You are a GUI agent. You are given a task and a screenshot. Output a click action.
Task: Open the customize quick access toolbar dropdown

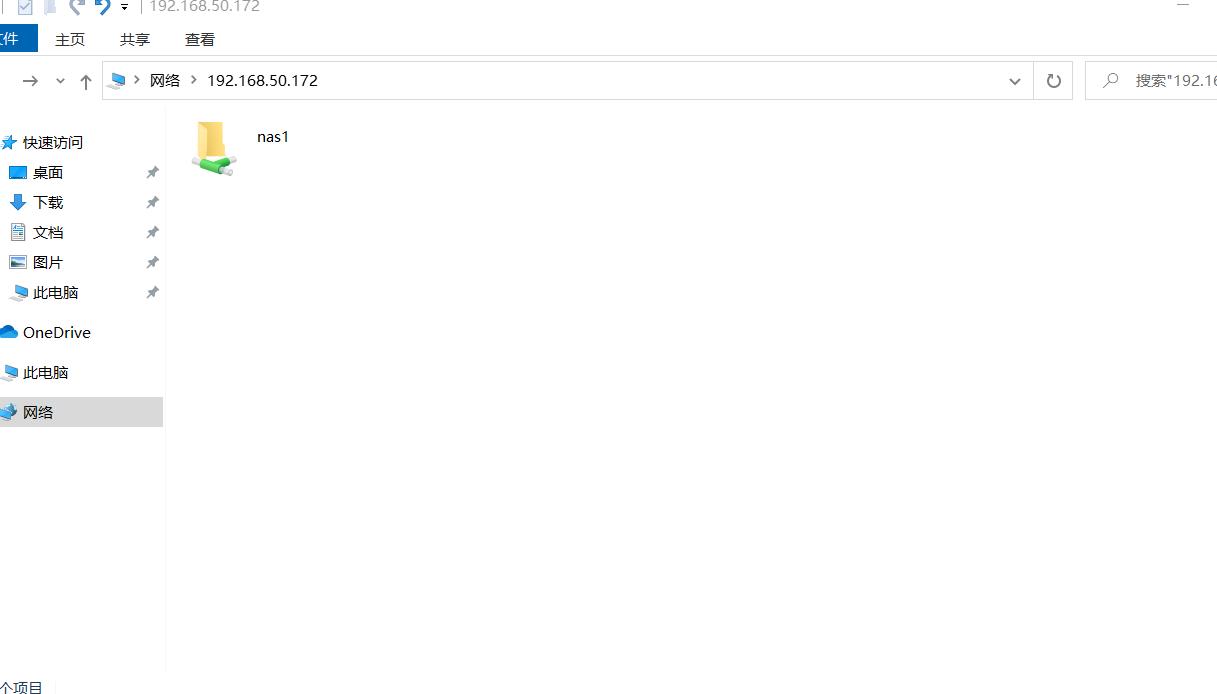tap(125, 7)
